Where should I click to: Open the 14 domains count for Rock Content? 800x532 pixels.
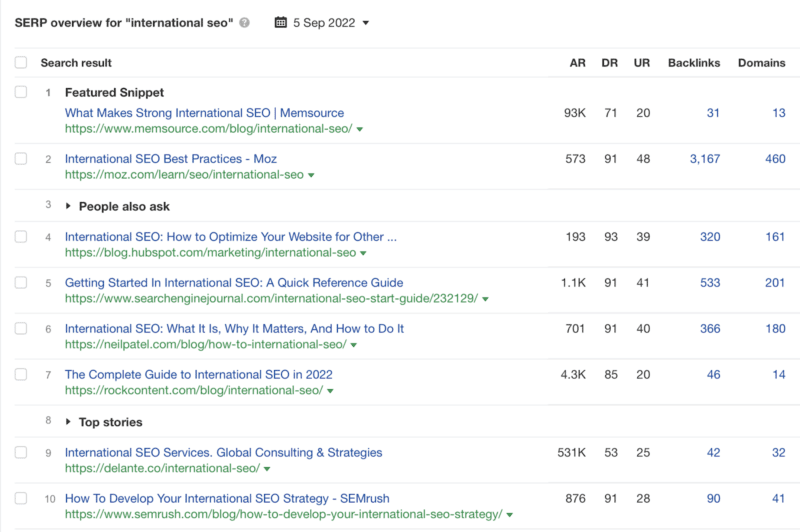pyautogui.click(x=779, y=374)
